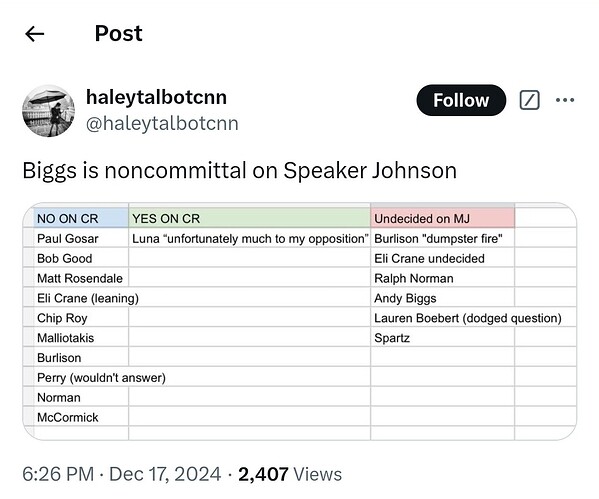This screenshot has width=599, height=499.
Task: Select the green YES ON CR header cell
Action: pyautogui.click(x=249, y=218)
